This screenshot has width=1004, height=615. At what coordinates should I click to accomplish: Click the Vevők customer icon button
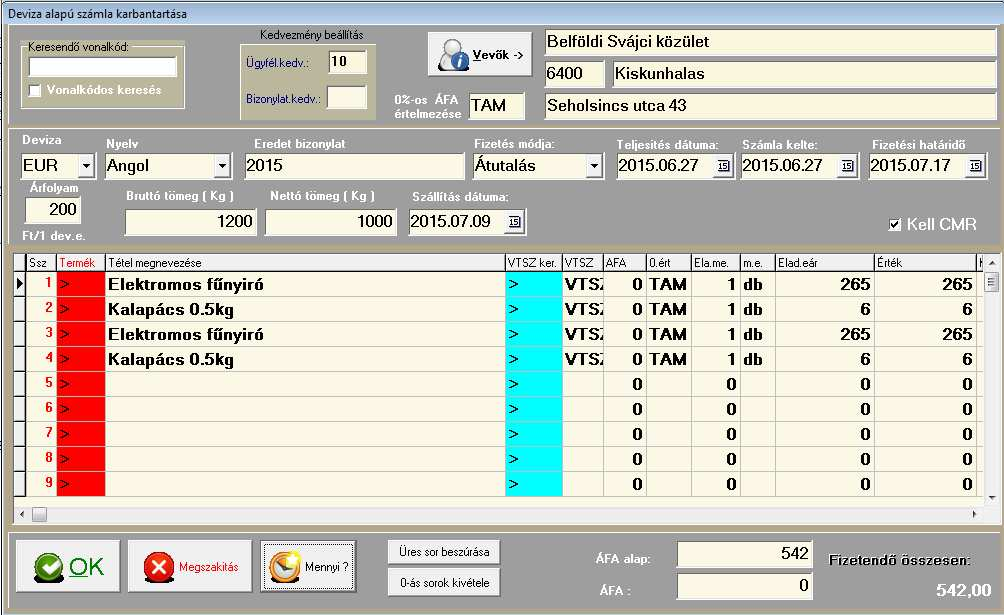click(x=480, y=55)
